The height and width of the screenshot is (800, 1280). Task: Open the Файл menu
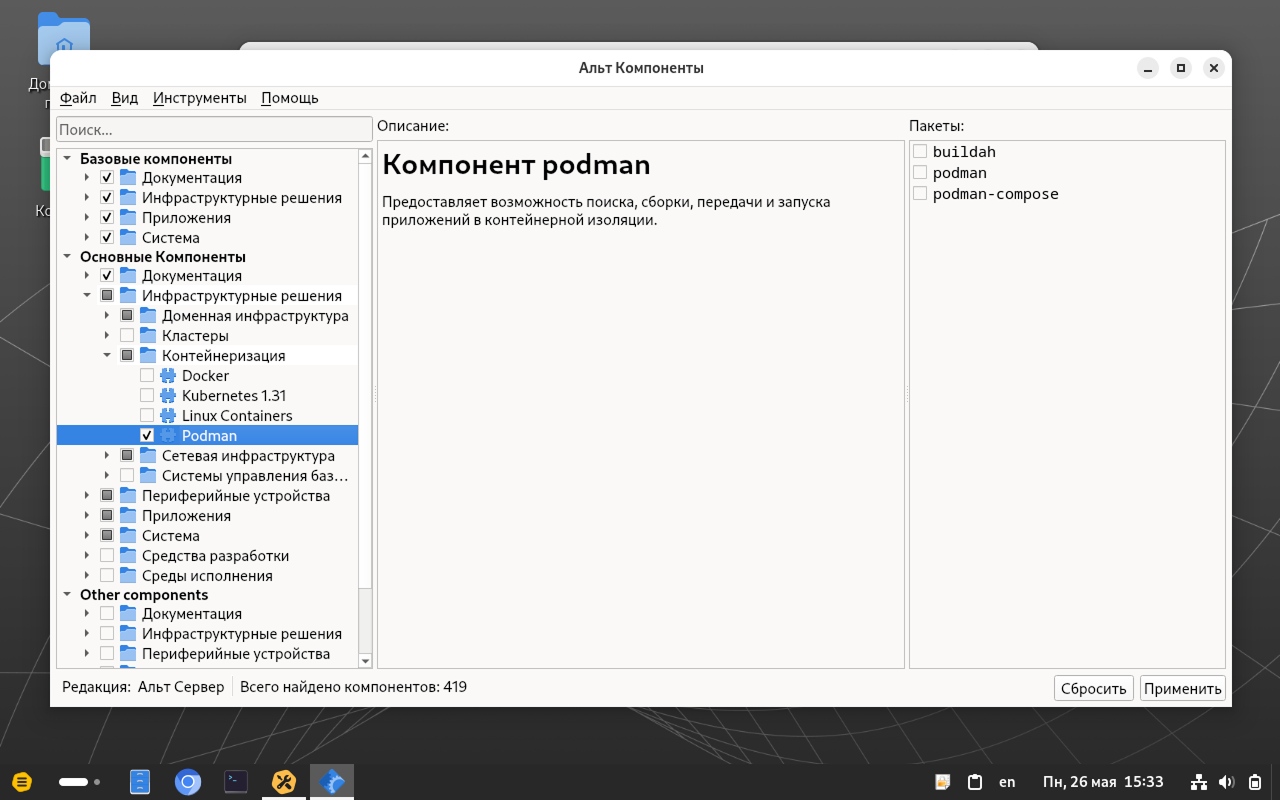(x=78, y=98)
